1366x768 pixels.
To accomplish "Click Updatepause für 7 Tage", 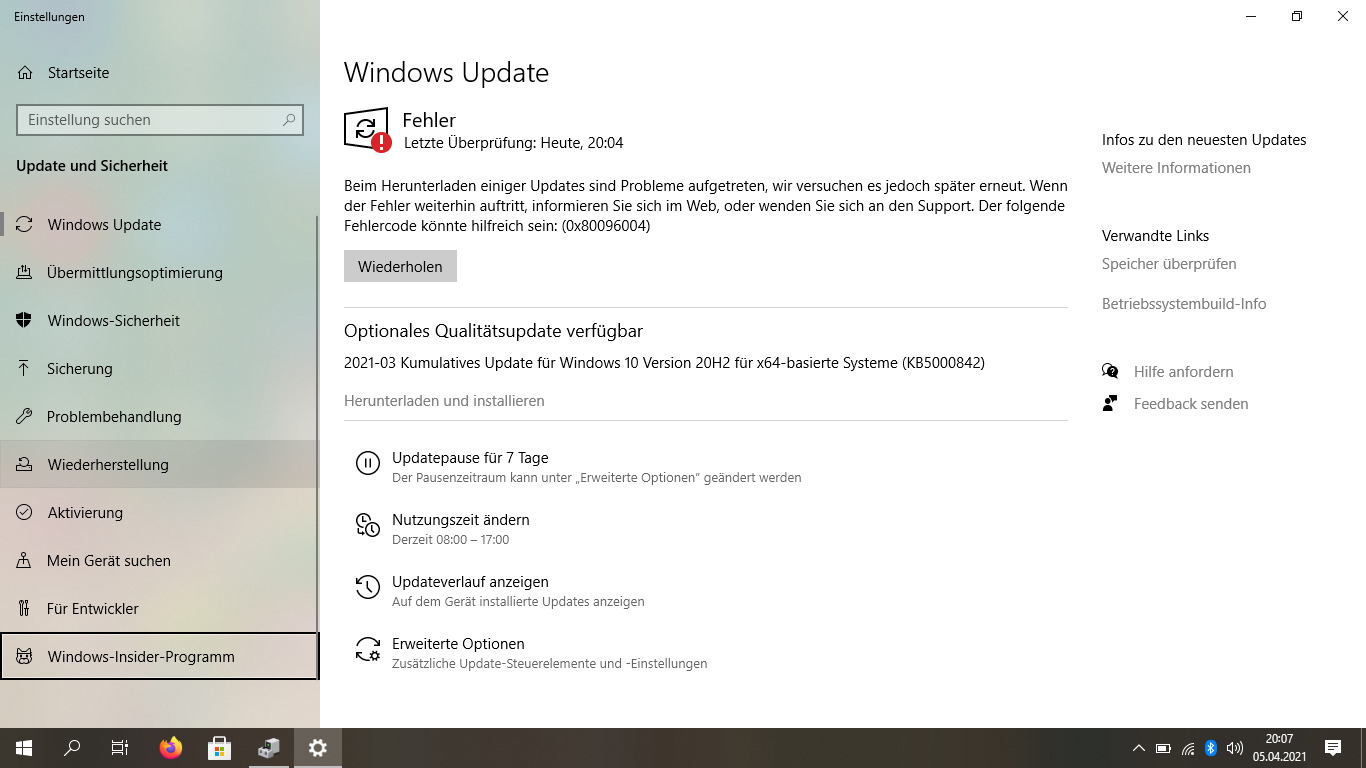I will coord(470,458).
